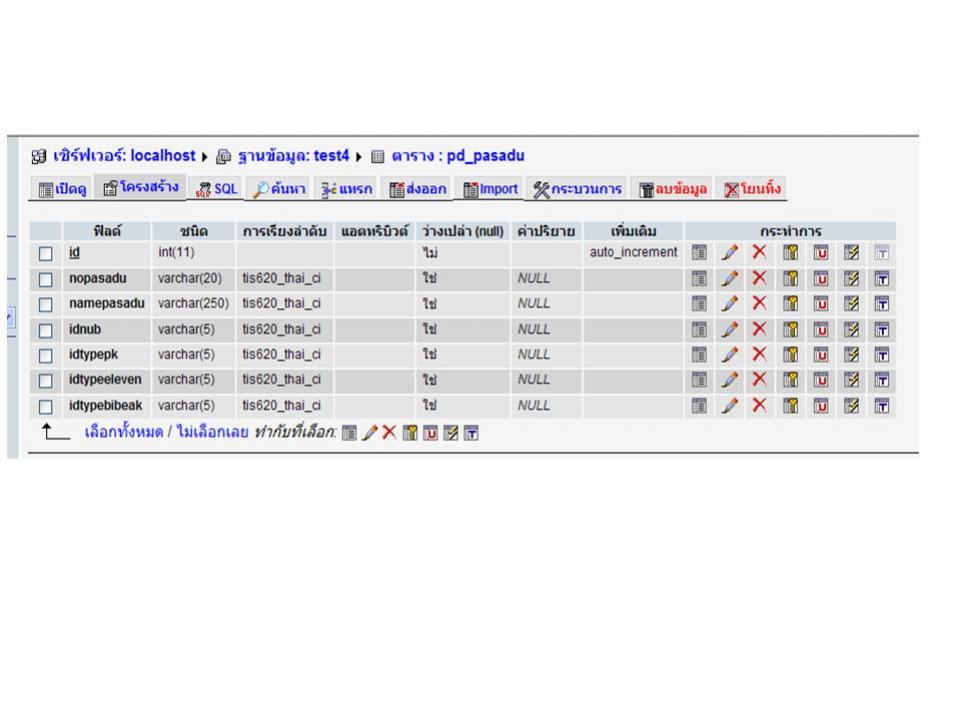Click bottom 'with selected' red X drop icon
Image resolution: width=960 pixels, height=720 pixels.
389,432
